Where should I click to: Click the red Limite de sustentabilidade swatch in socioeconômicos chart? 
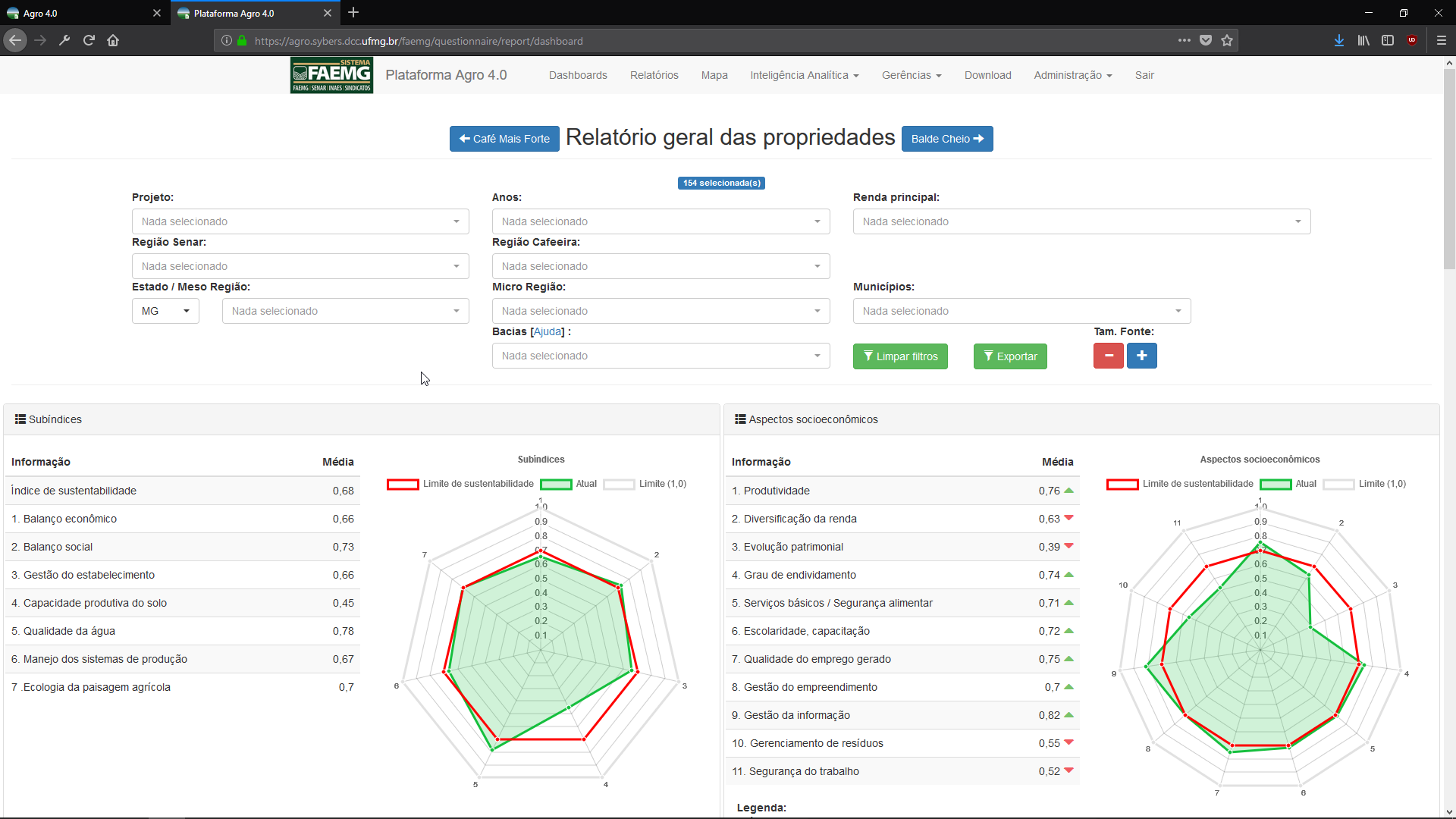pyautogui.click(x=1122, y=484)
